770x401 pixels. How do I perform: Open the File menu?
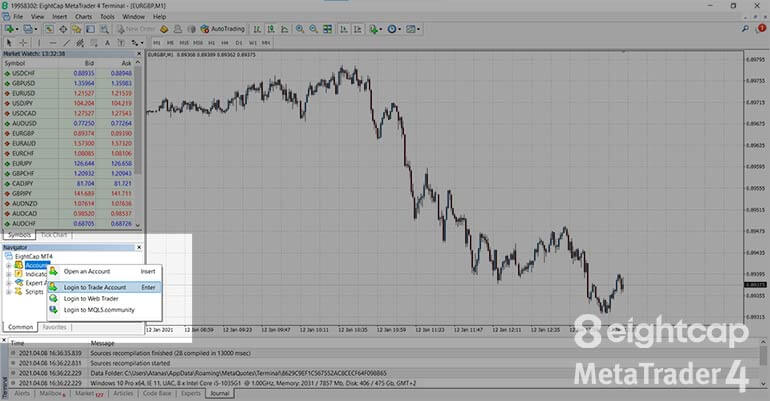tap(18, 17)
